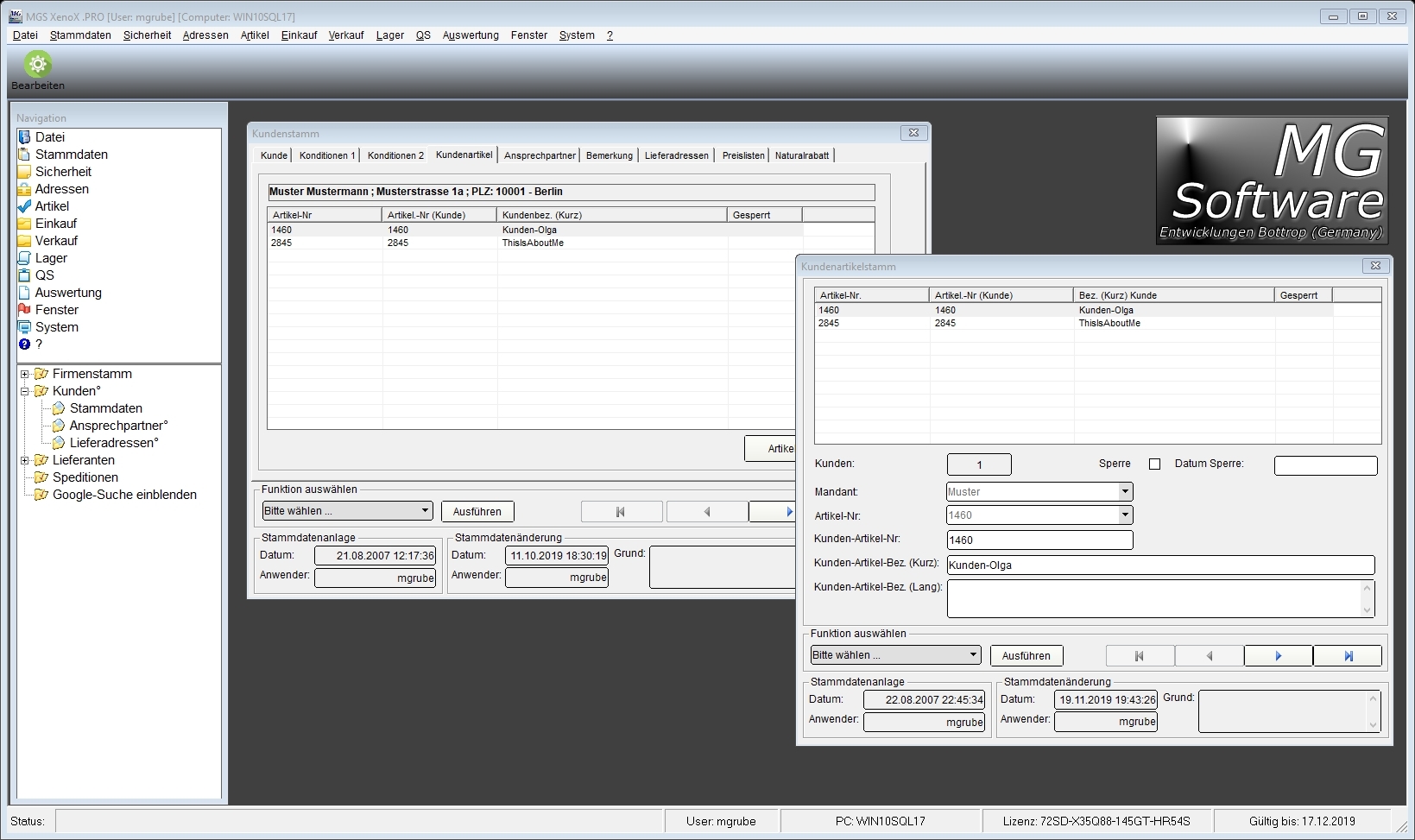
Task: Open the Verkauf menu in menu bar
Action: tap(346, 35)
